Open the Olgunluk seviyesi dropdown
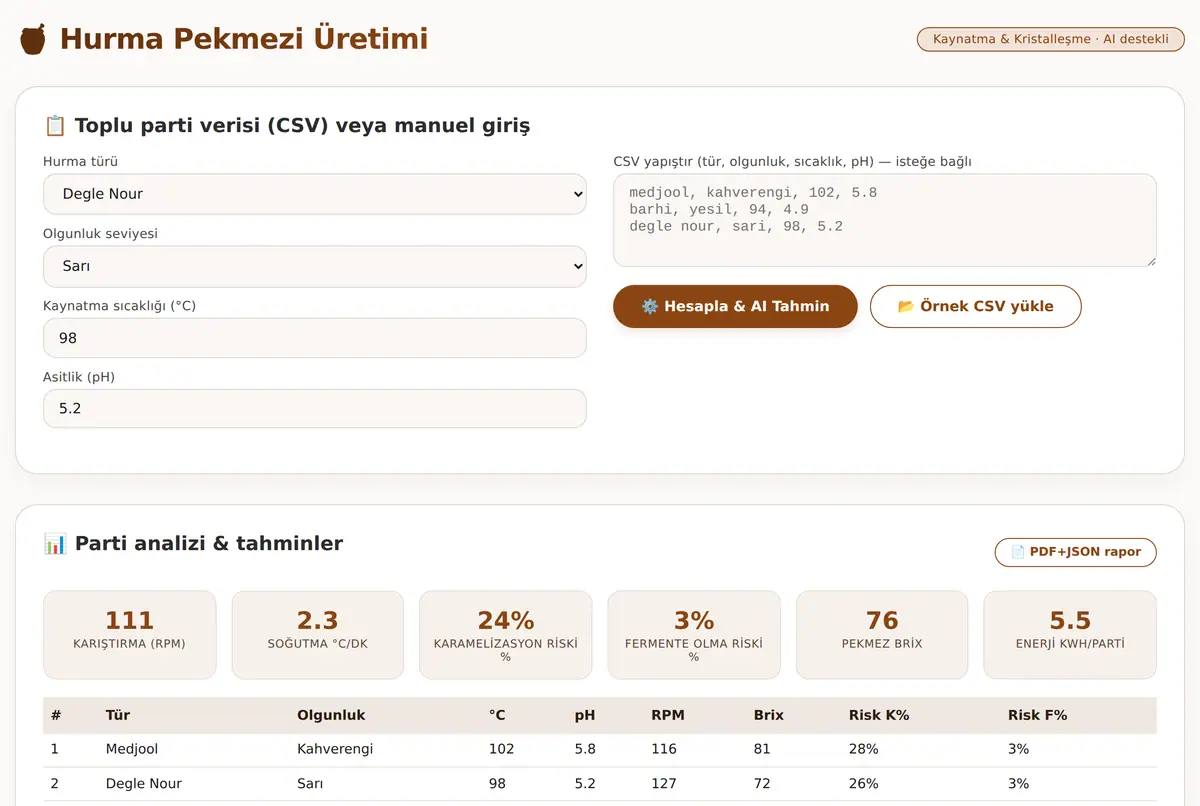The image size is (1200, 806). [315, 267]
